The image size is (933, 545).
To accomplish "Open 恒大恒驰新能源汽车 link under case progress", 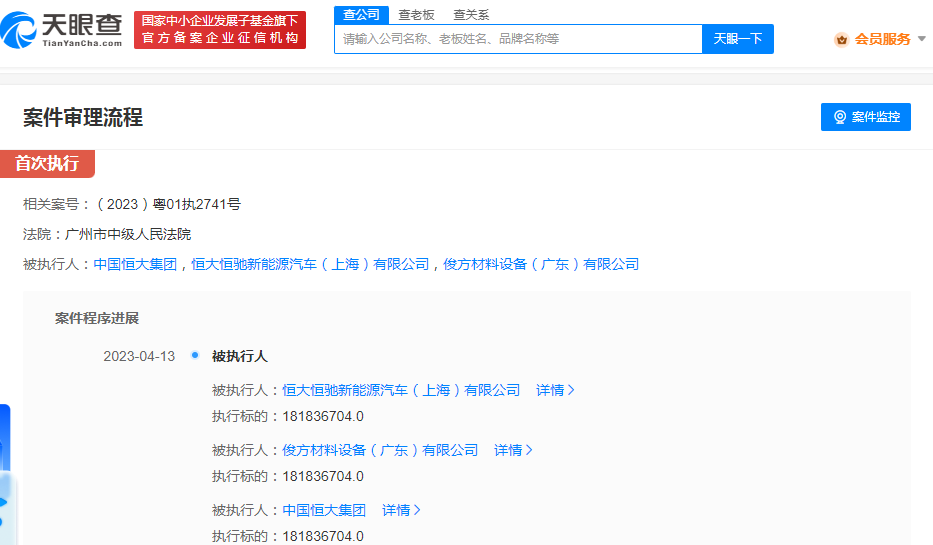I will point(401,390).
